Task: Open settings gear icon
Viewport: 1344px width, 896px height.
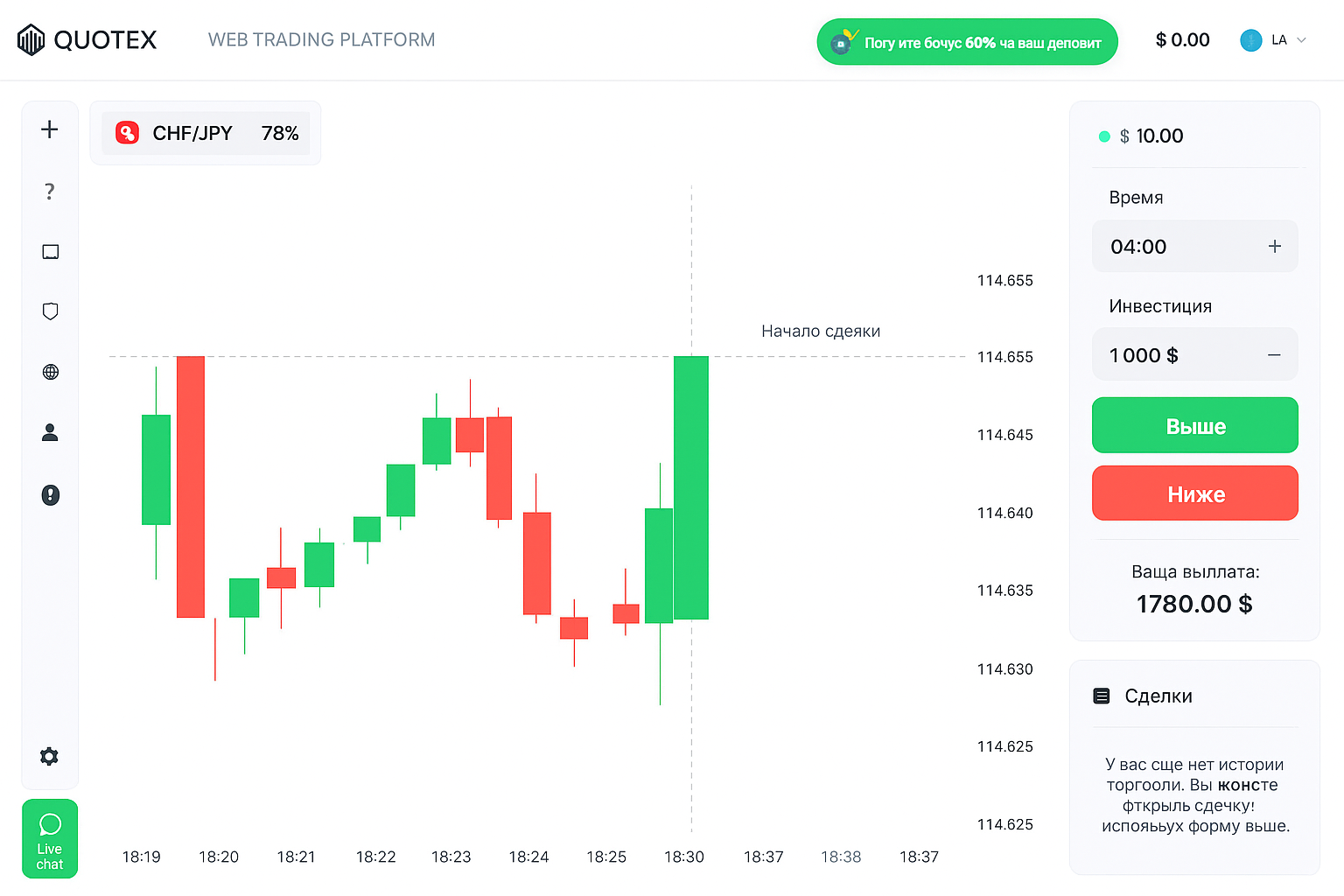Action: click(x=50, y=756)
